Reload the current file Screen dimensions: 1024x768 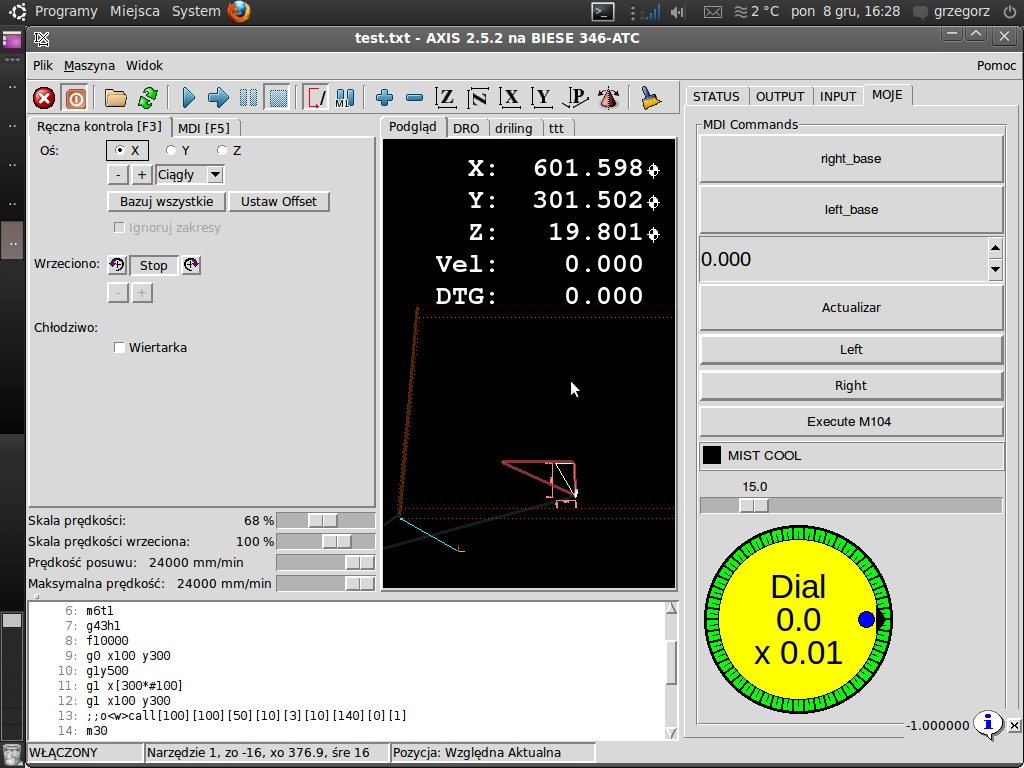pyautogui.click(x=148, y=99)
